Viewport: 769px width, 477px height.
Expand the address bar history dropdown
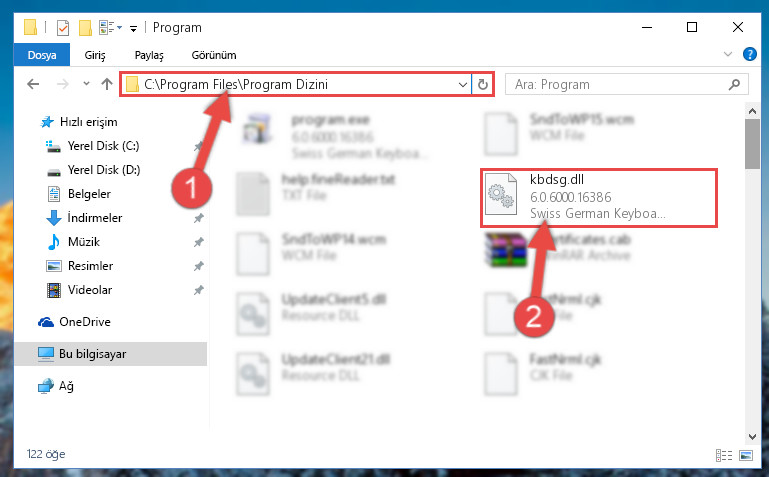(462, 84)
